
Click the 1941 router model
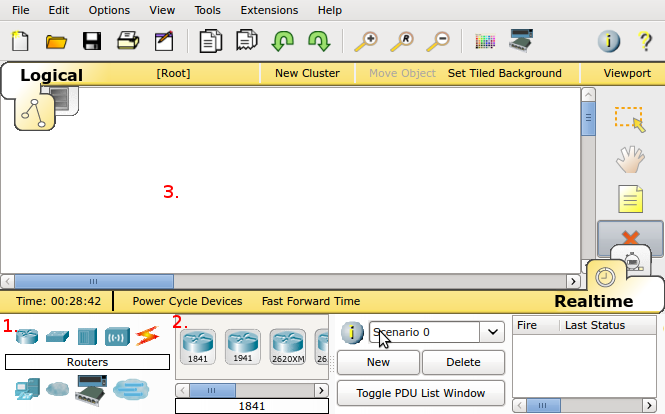(242, 345)
